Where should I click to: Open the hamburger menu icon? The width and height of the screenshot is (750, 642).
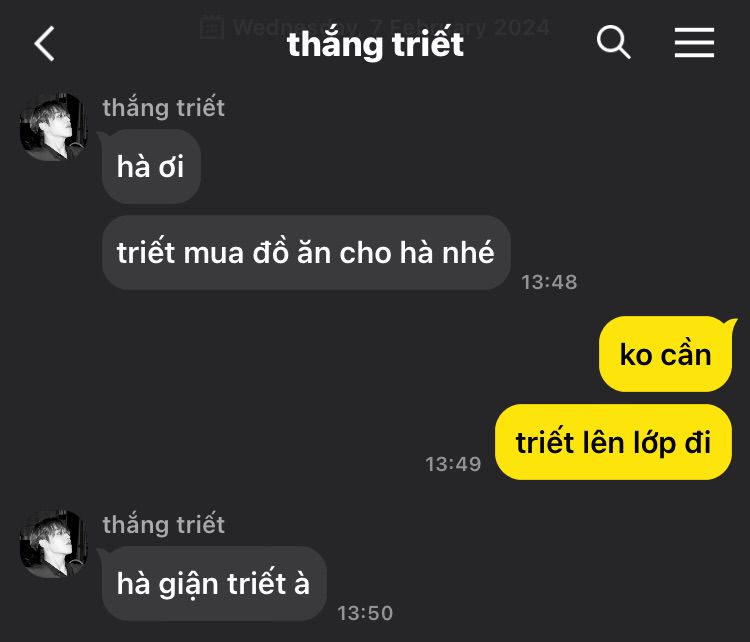(x=694, y=43)
